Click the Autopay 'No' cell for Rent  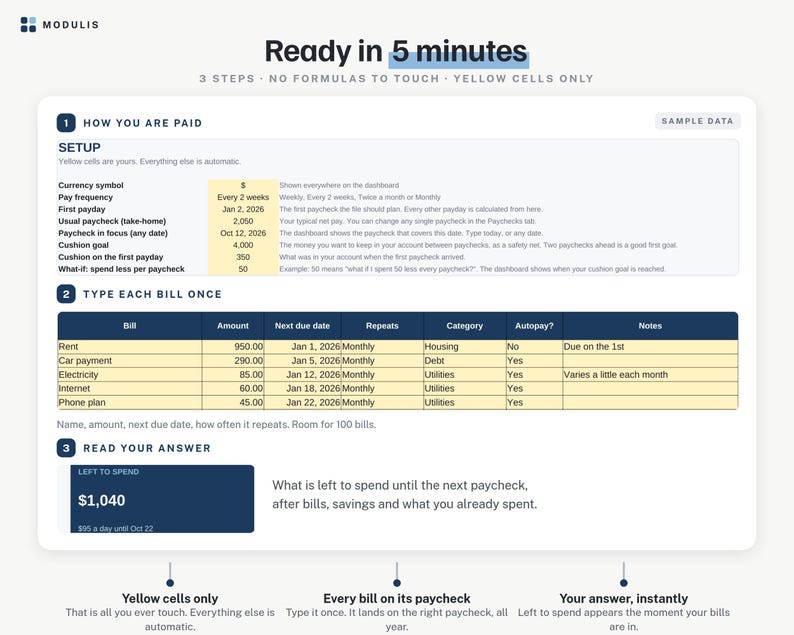pyautogui.click(x=534, y=347)
